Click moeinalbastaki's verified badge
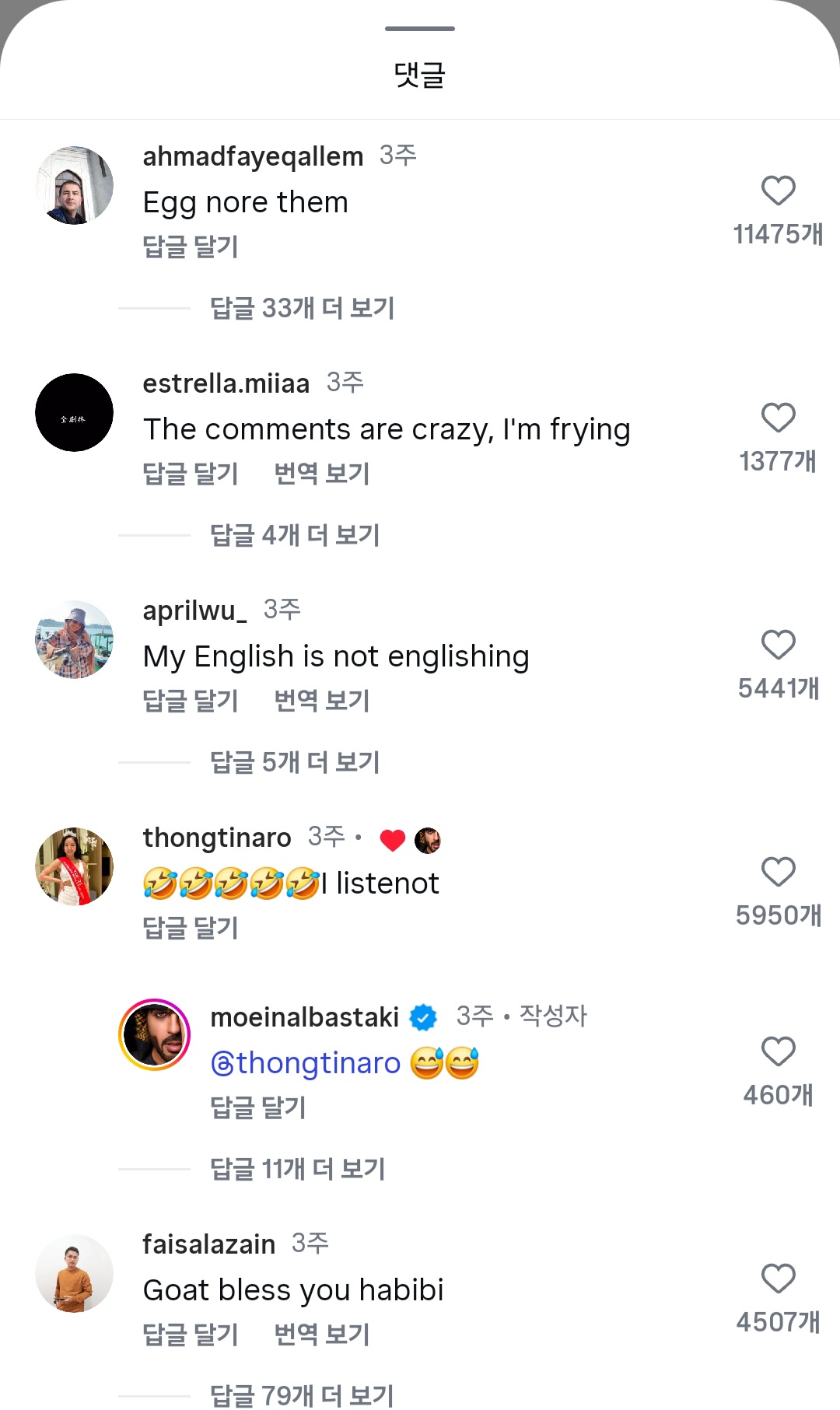Viewport: 840px width, 1410px height. [422, 1016]
